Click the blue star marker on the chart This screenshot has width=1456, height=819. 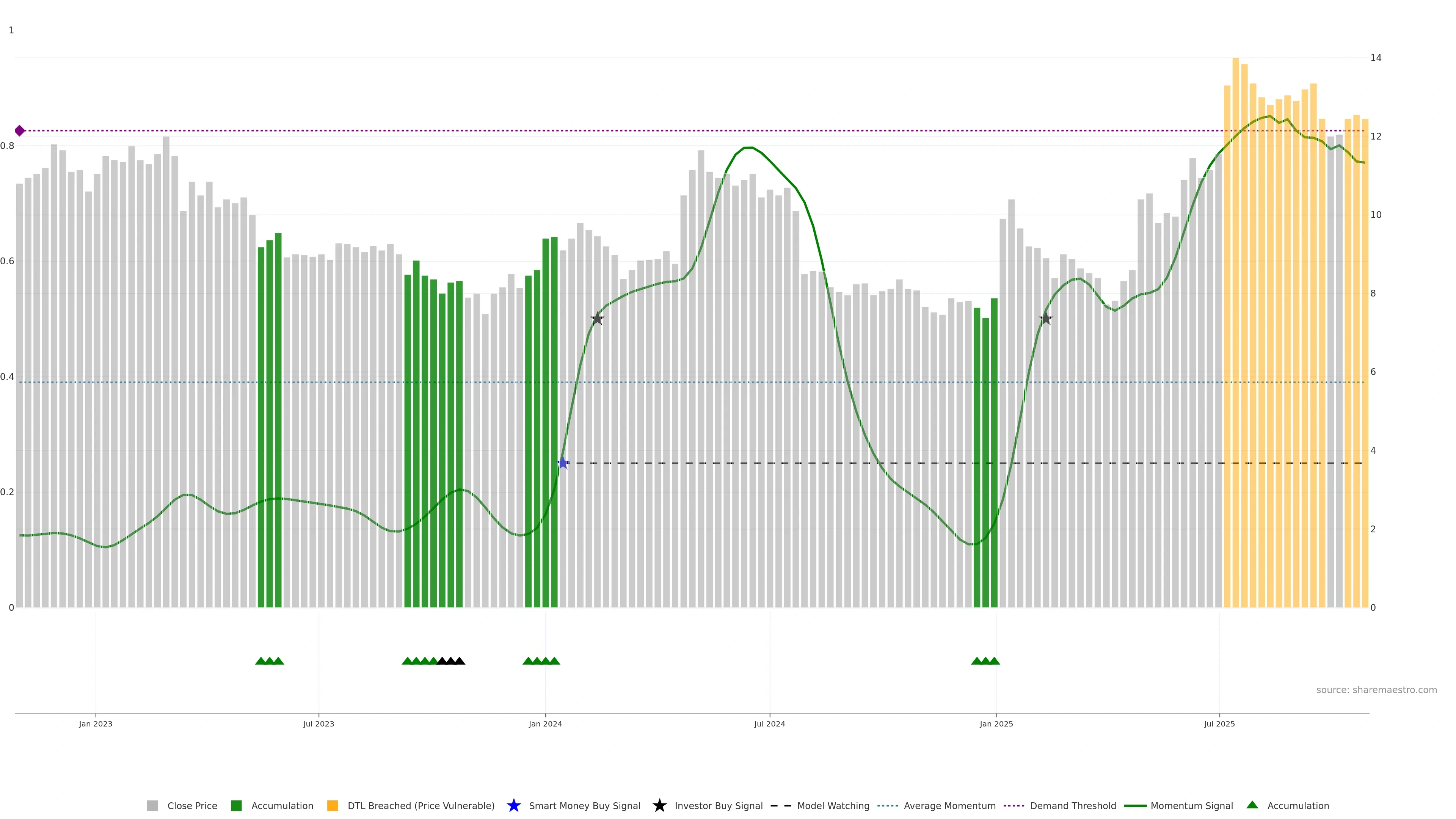tap(563, 463)
